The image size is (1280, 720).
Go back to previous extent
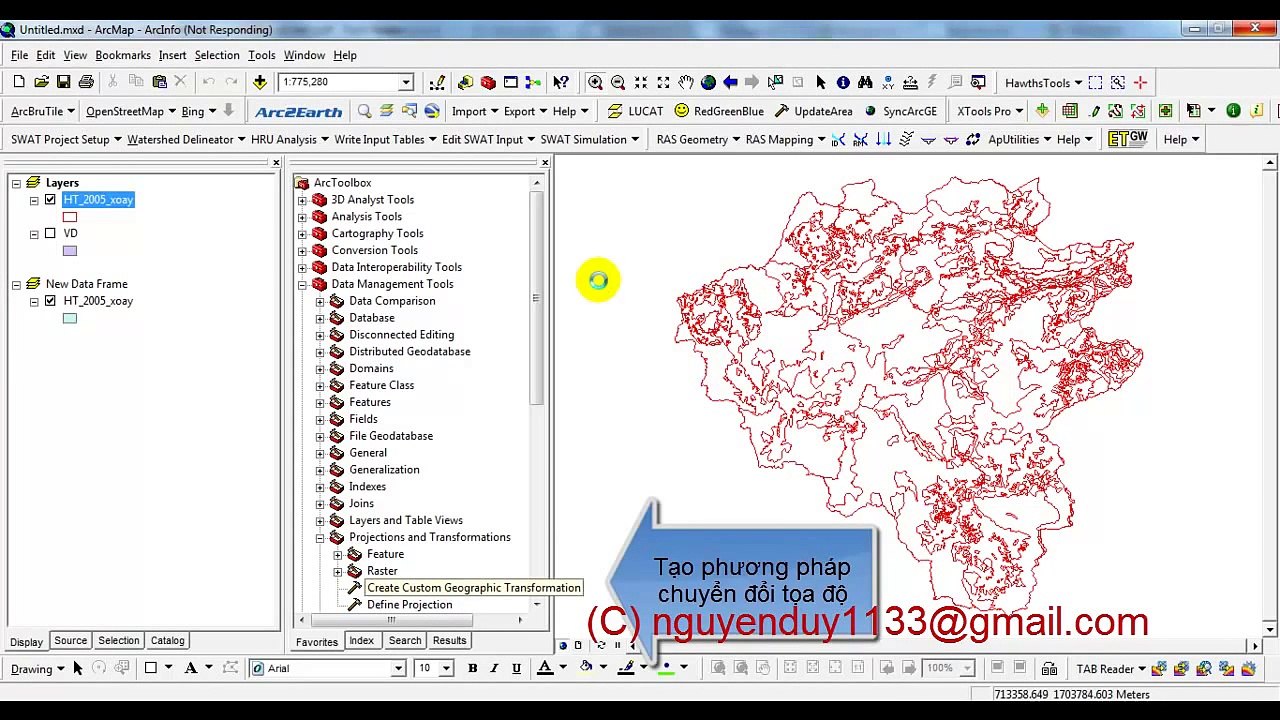[730, 82]
